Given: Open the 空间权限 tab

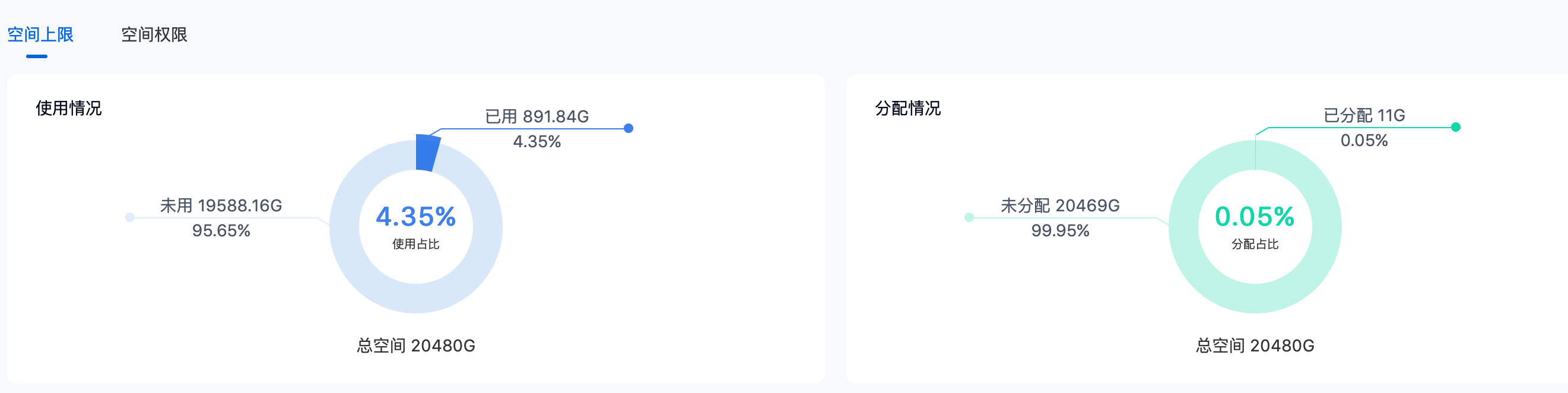Looking at the screenshot, I should 154,35.
